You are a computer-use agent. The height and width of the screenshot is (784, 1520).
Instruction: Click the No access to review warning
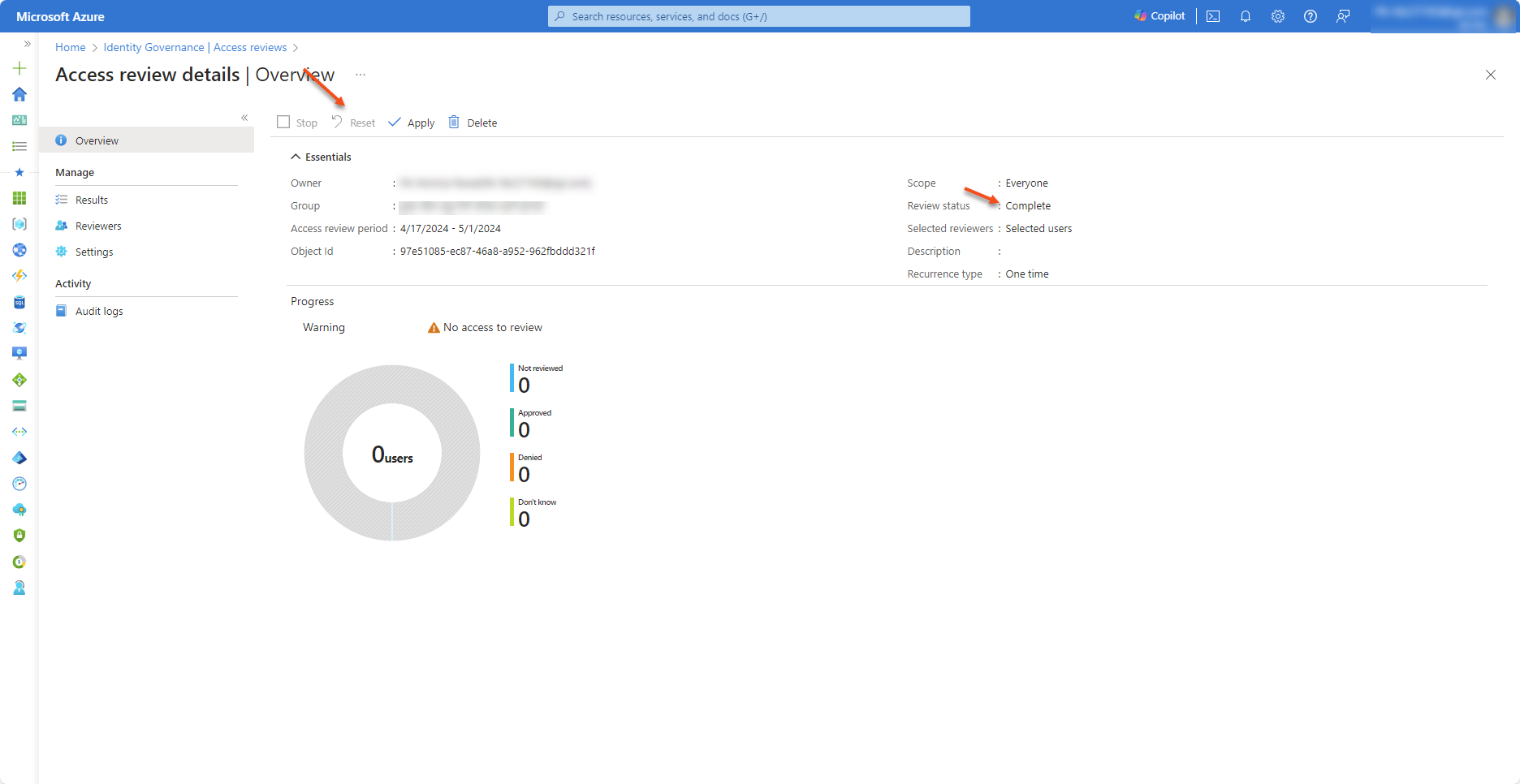[486, 327]
